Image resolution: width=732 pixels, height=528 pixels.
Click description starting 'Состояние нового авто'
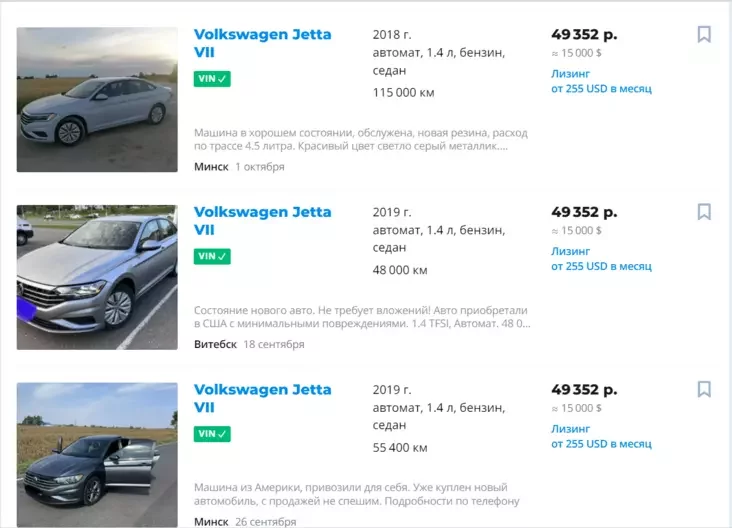click(360, 317)
